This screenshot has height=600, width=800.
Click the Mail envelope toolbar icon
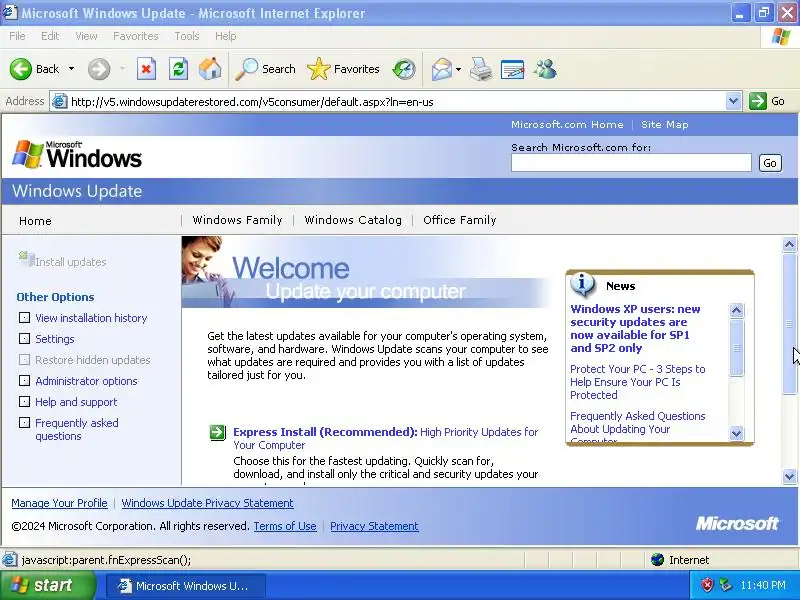(441, 69)
